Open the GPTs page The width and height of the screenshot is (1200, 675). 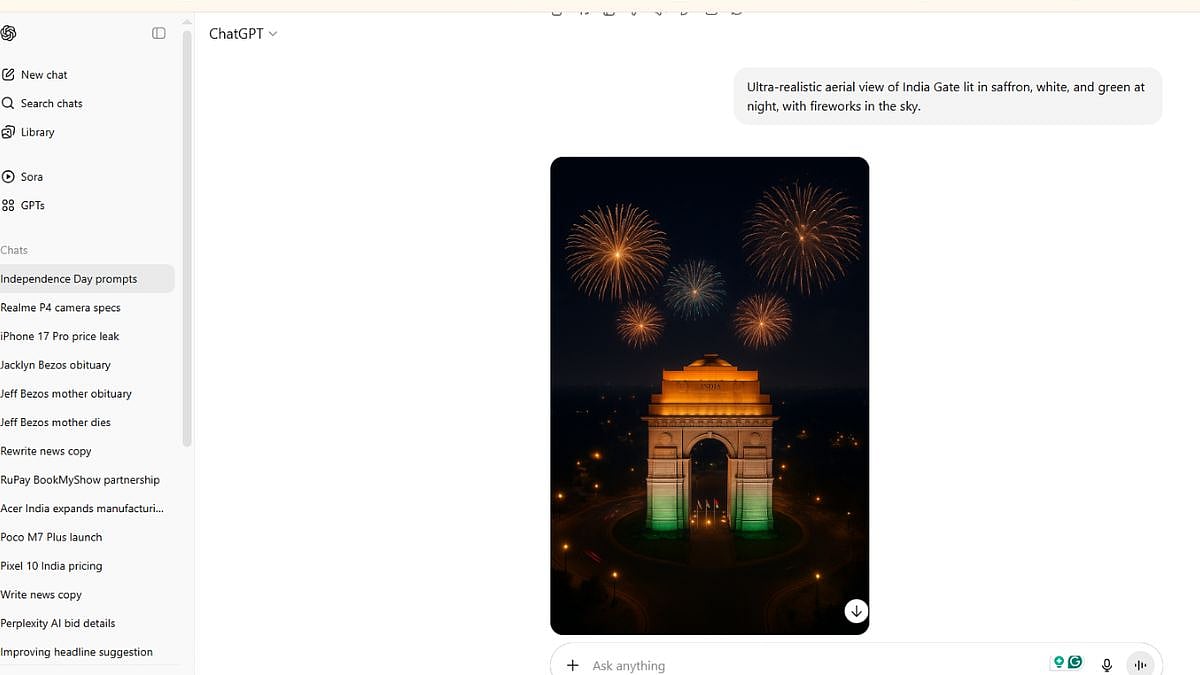tap(32, 205)
